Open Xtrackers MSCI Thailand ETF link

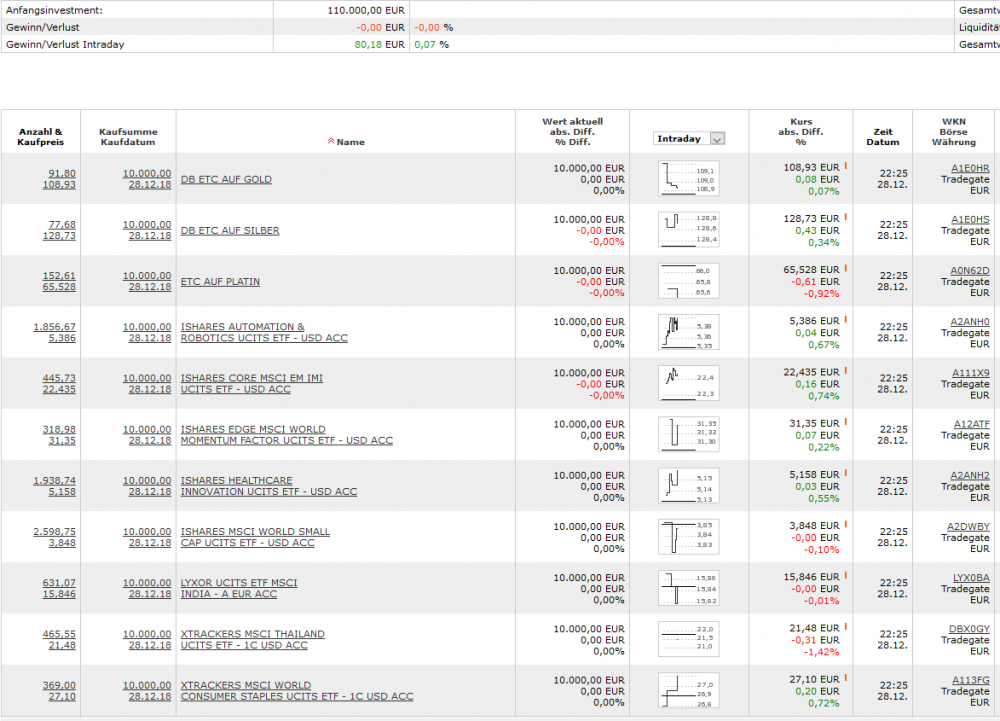253,639
